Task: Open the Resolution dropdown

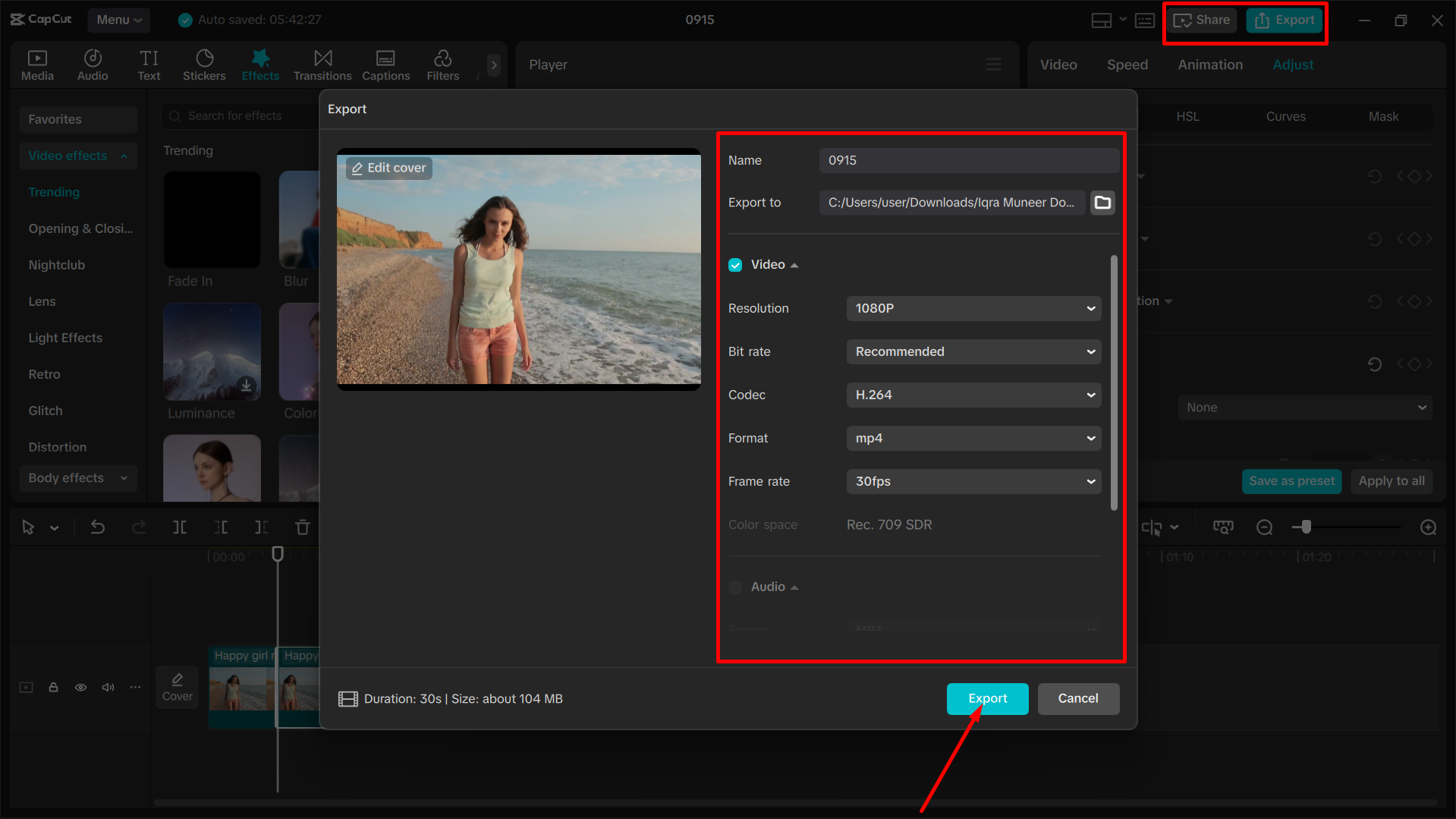Action: [973, 308]
